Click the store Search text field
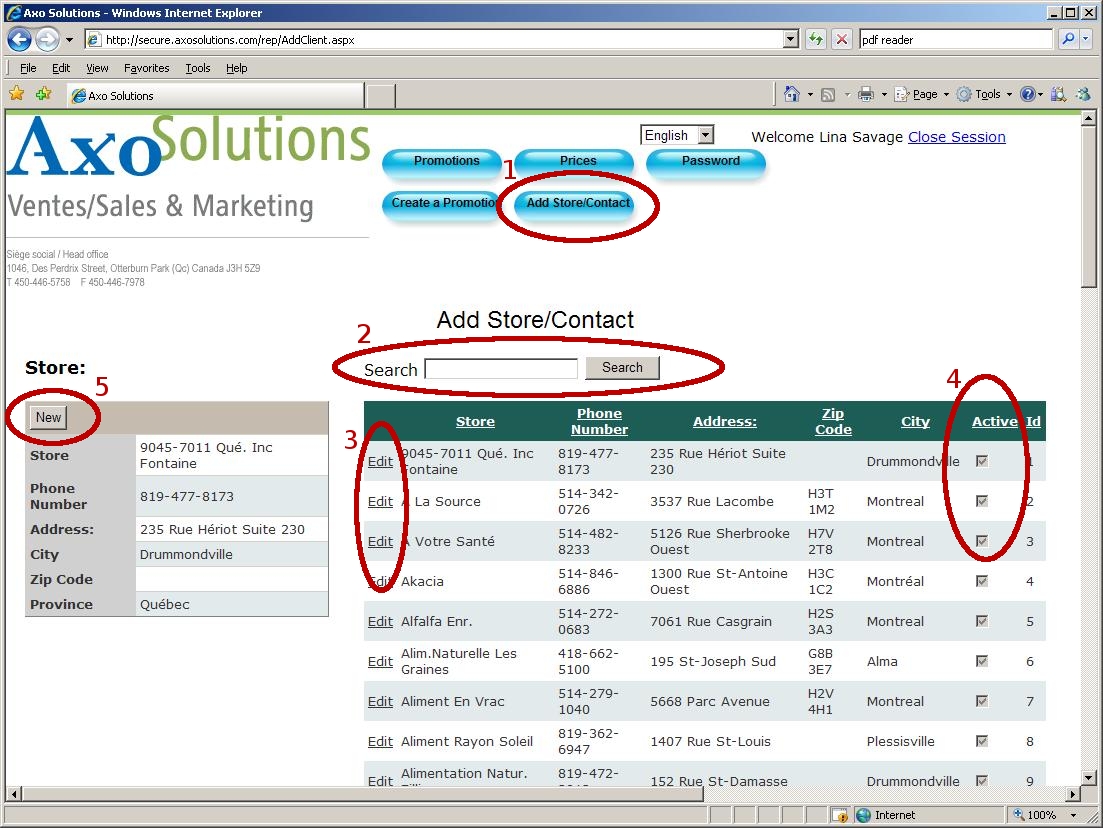The image size is (1103, 828). click(502, 369)
